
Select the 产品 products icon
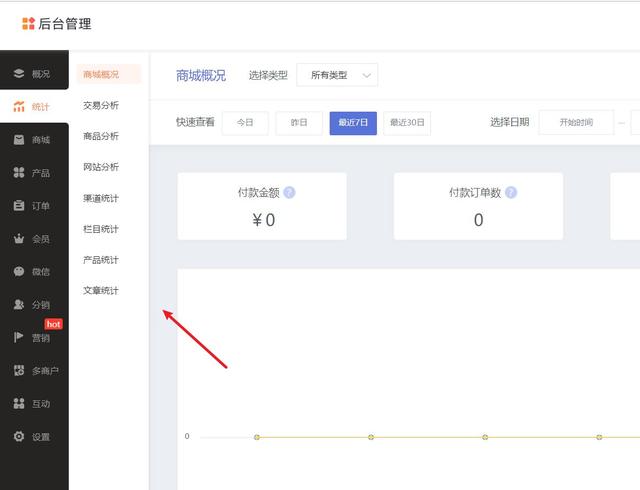point(19,173)
